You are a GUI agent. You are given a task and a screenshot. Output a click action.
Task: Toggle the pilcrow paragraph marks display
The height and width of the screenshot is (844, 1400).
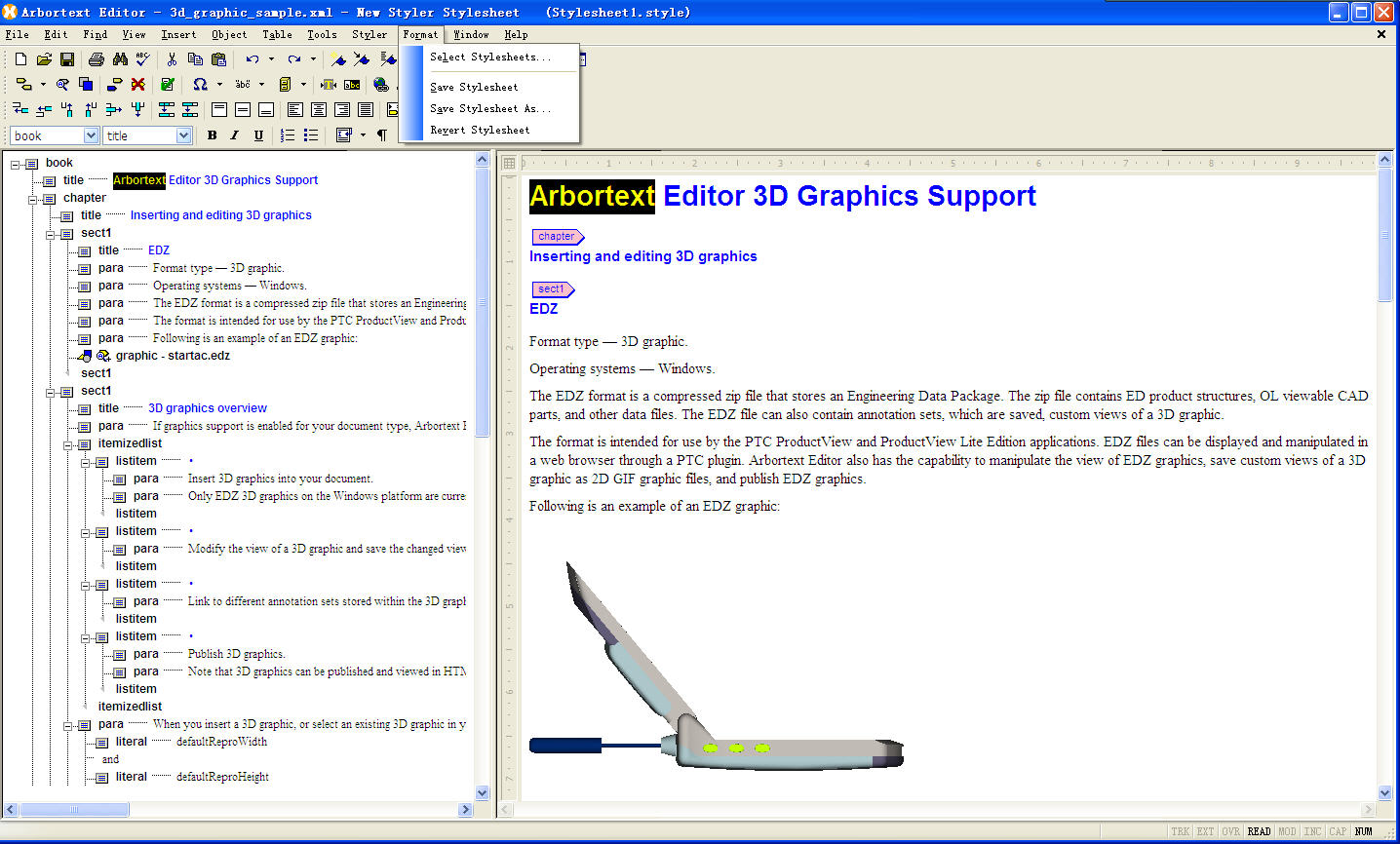pyautogui.click(x=381, y=135)
